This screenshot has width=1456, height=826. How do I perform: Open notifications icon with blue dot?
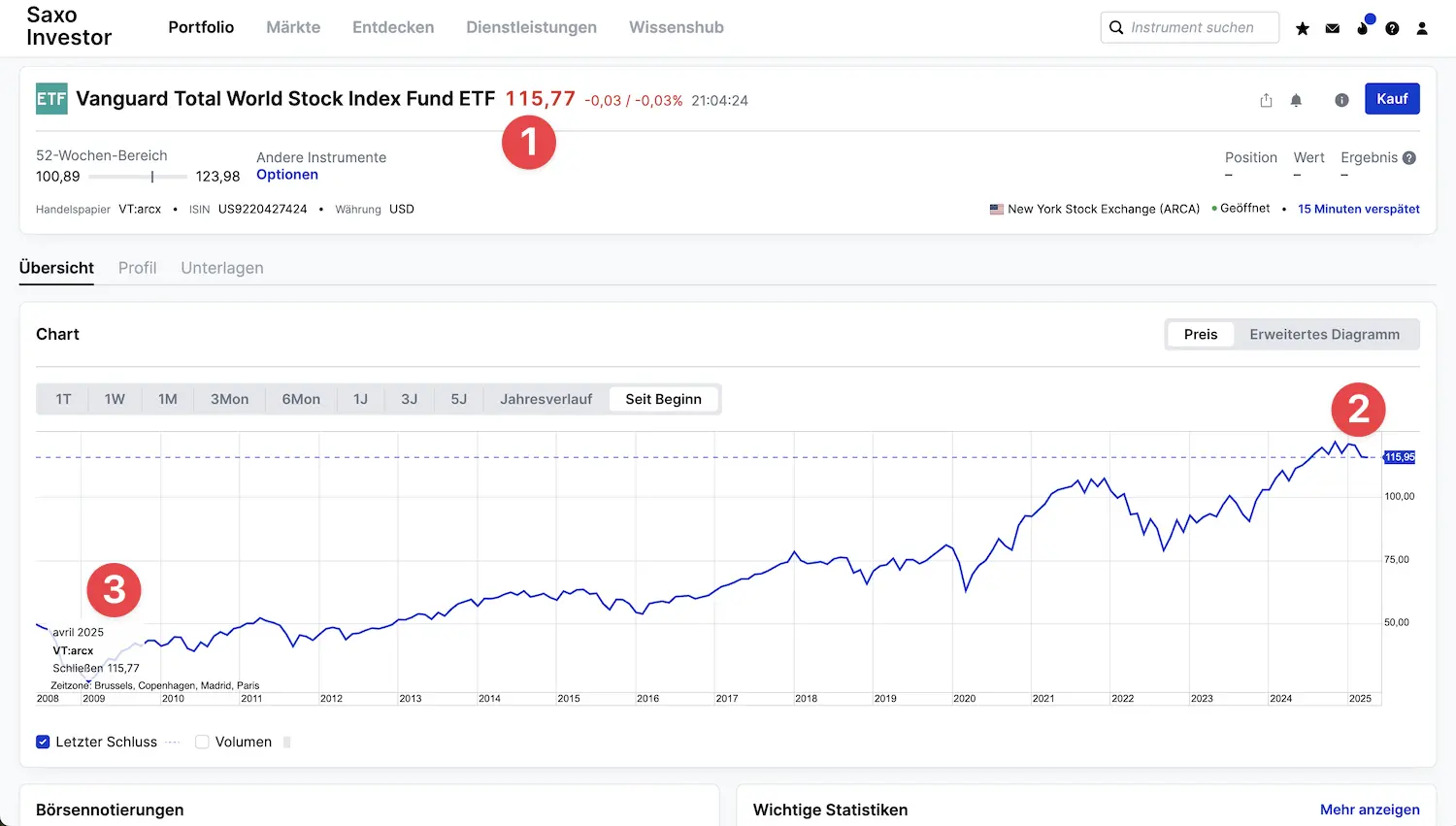(x=1364, y=26)
